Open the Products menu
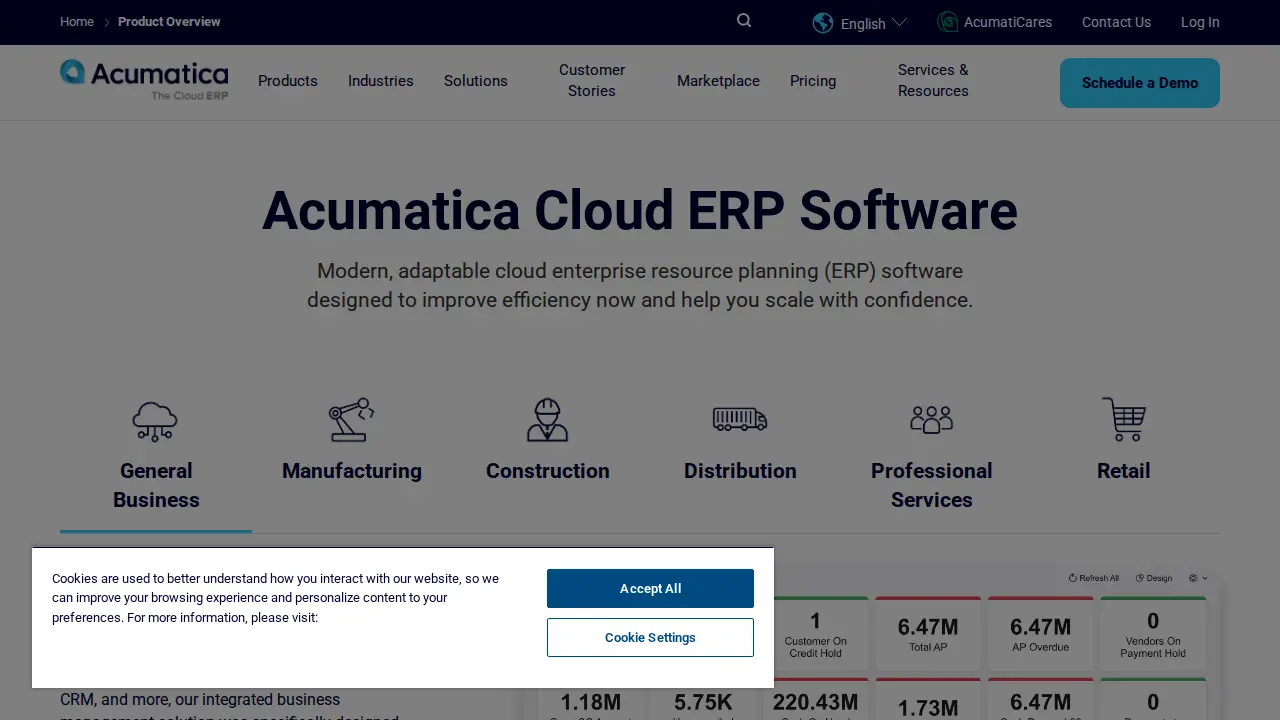Image resolution: width=1280 pixels, height=720 pixels. (288, 81)
